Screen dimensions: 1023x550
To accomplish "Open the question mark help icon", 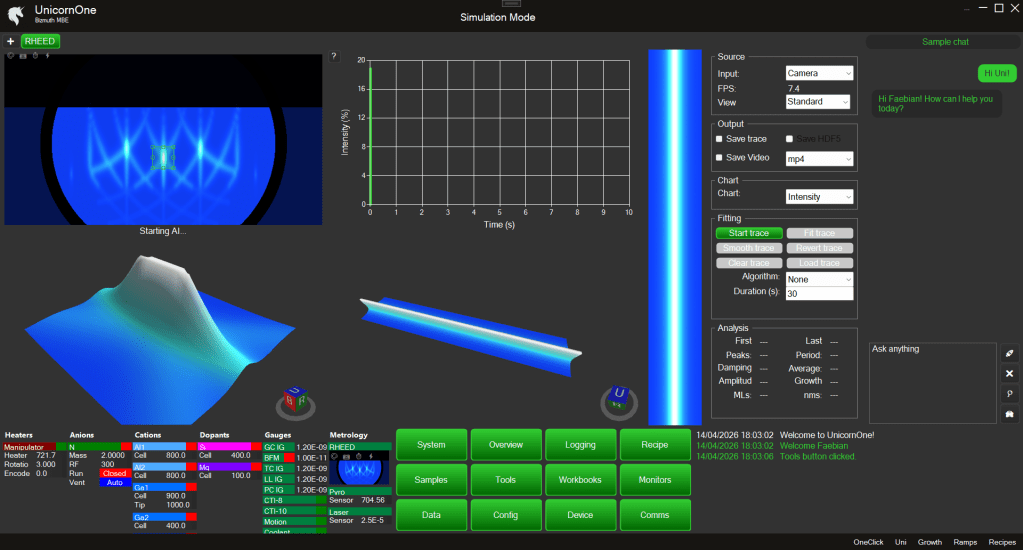I will pyautogui.click(x=334, y=56).
